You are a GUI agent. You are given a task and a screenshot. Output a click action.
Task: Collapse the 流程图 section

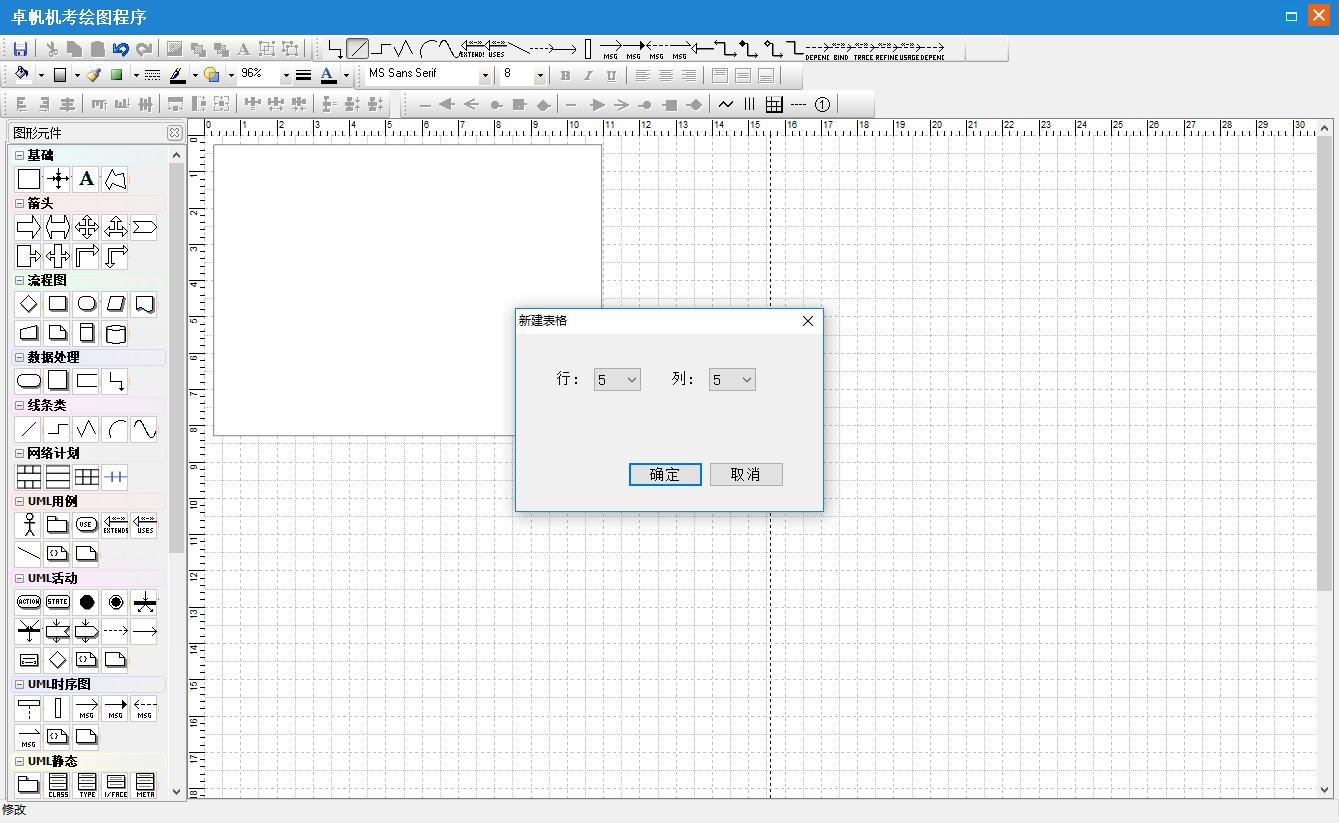coord(20,280)
